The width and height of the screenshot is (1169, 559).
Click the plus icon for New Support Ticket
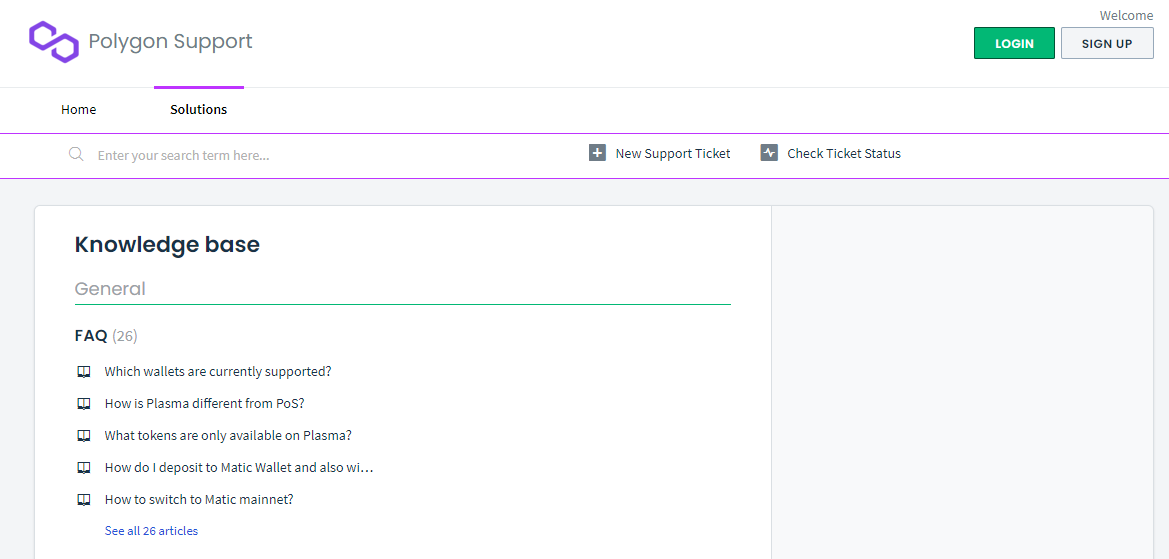(x=597, y=153)
